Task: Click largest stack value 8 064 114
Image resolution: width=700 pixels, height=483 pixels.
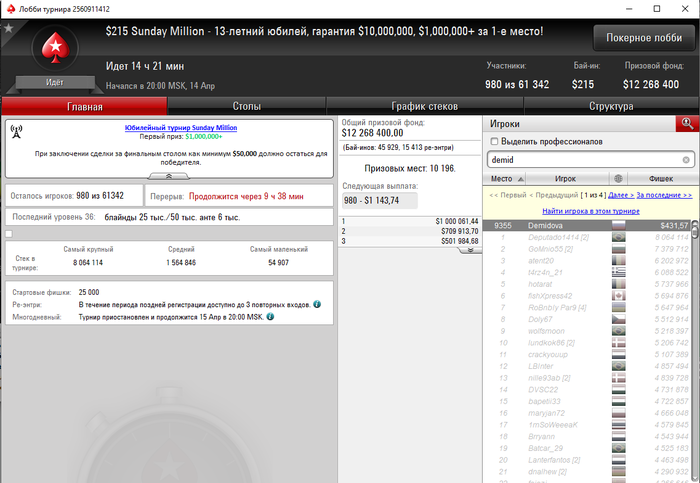Action: [88, 262]
